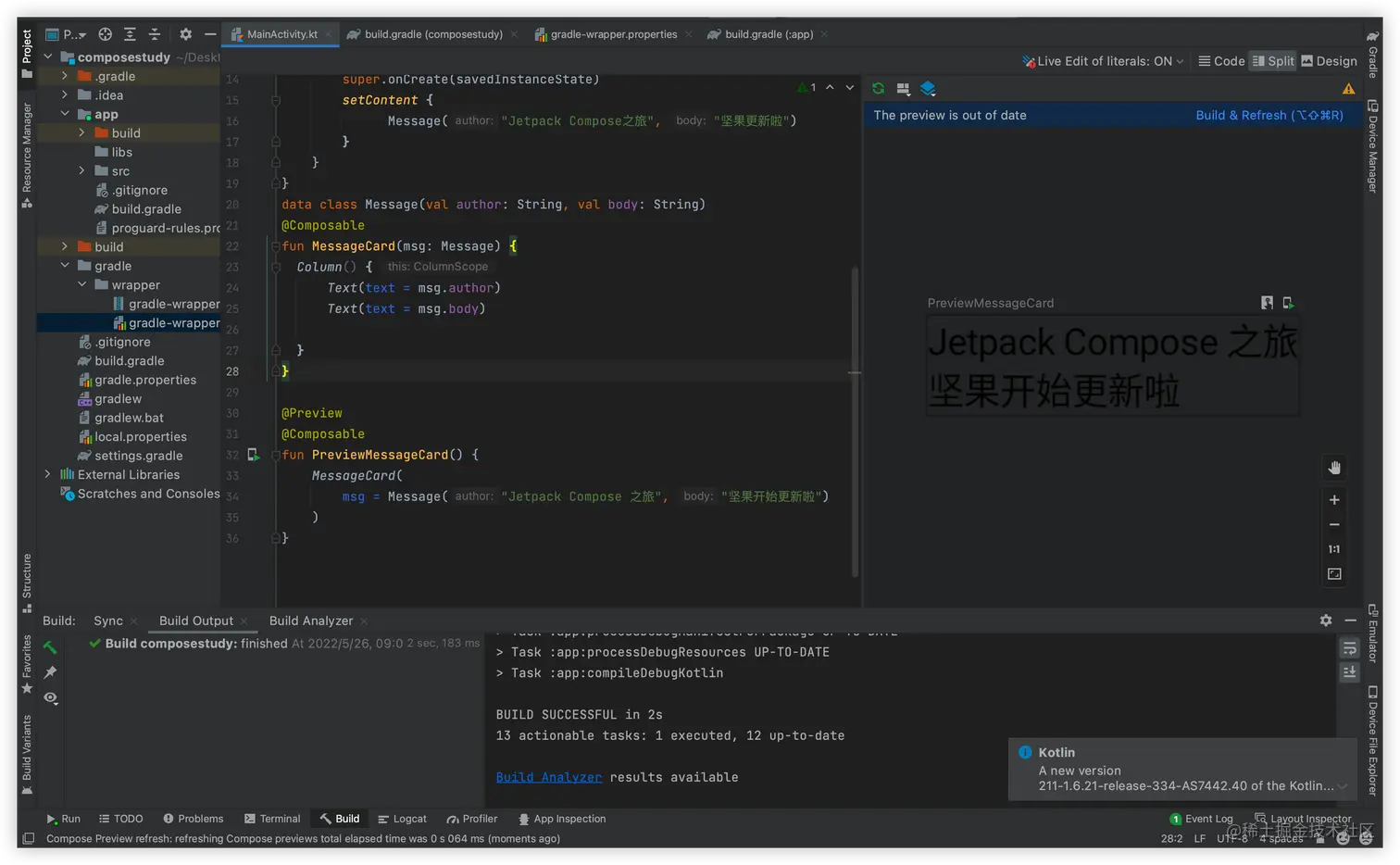Open App Inspection tool window
Screen dimensions: 1400x865
(561, 819)
